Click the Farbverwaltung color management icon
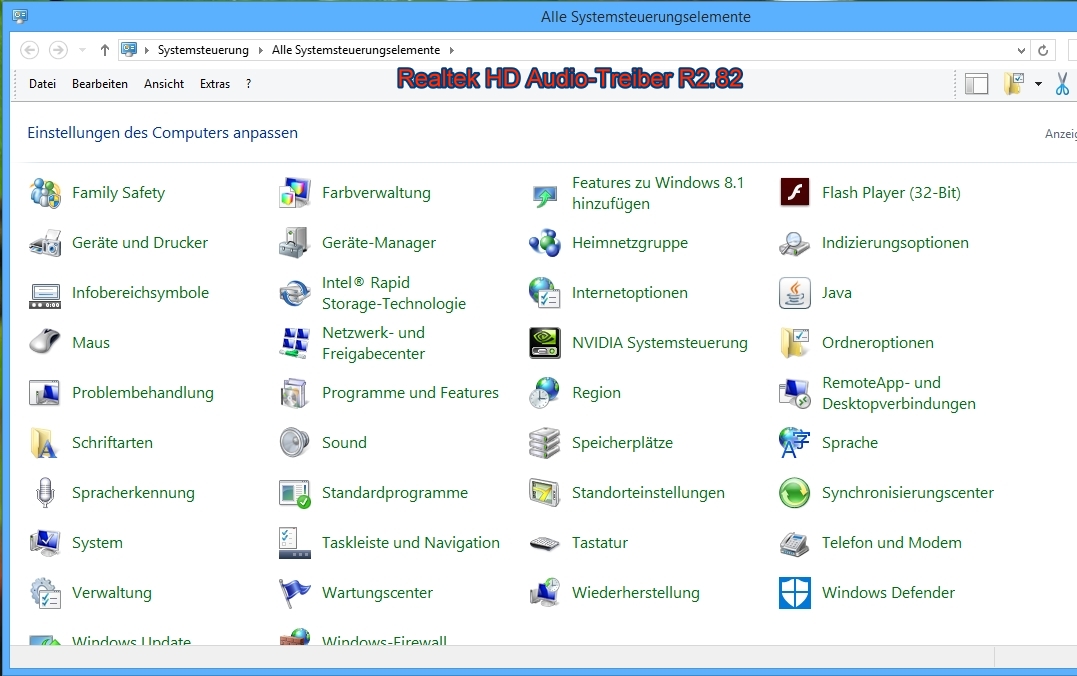 (x=295, y=193)
